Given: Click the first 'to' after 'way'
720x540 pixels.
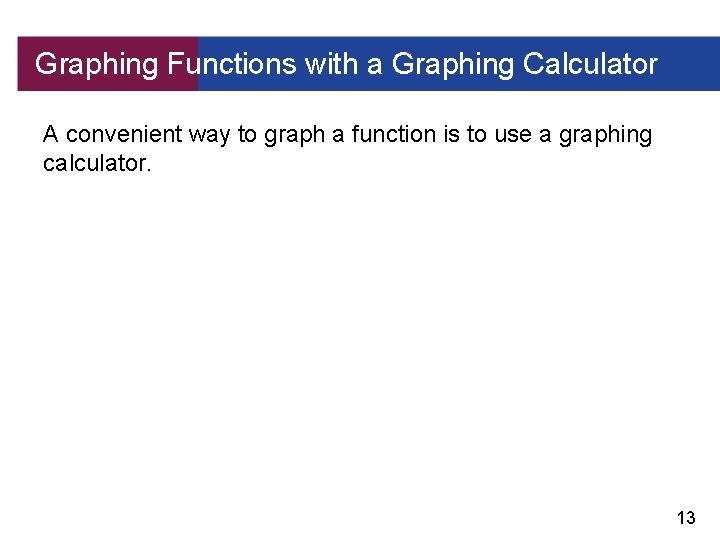Looking at the screenshot, I should click(247, 135).
